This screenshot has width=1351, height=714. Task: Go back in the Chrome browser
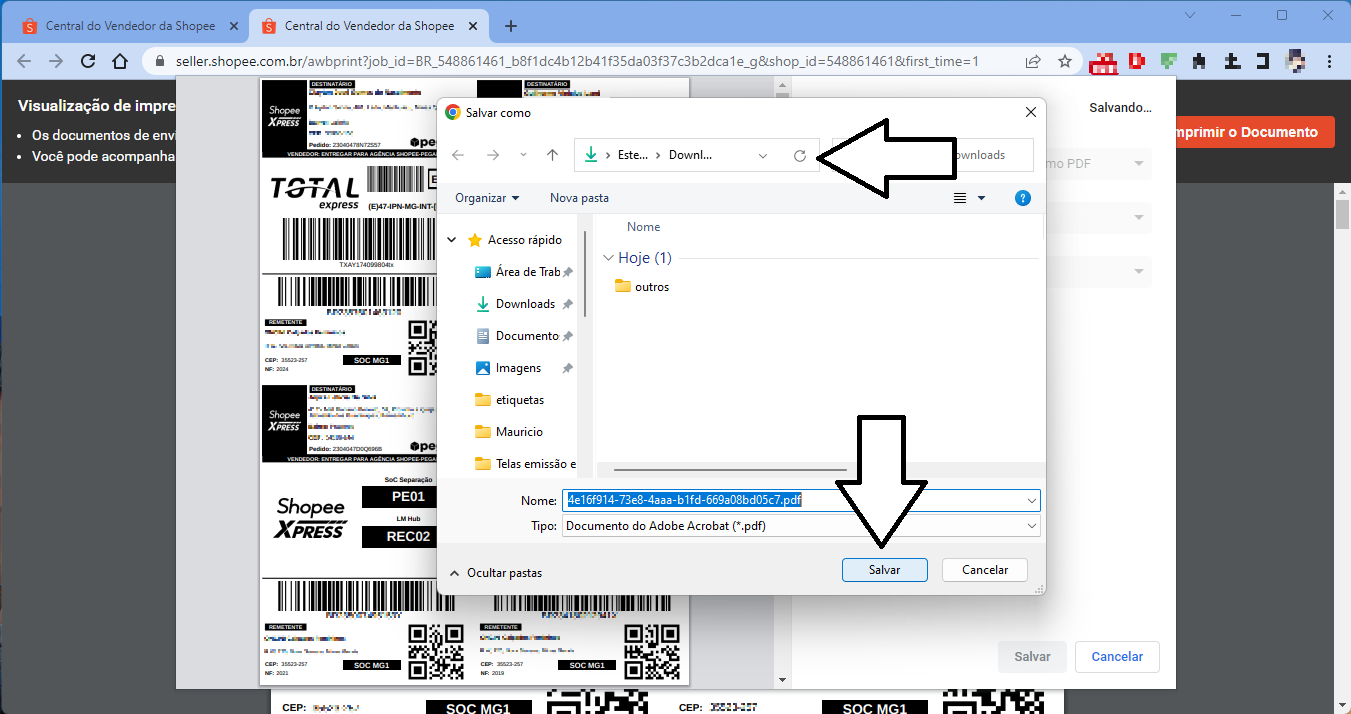coord(24,61)
